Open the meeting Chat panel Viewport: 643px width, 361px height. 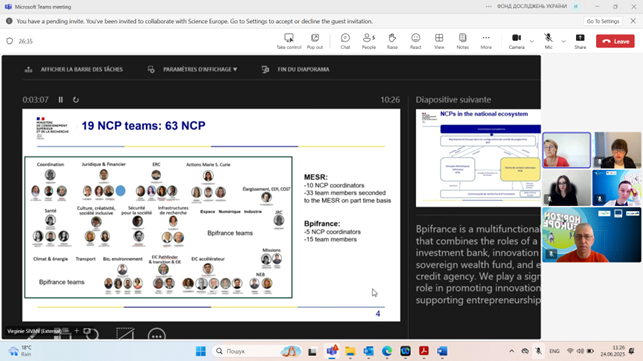pyautogui.click(x=345, y=41)
